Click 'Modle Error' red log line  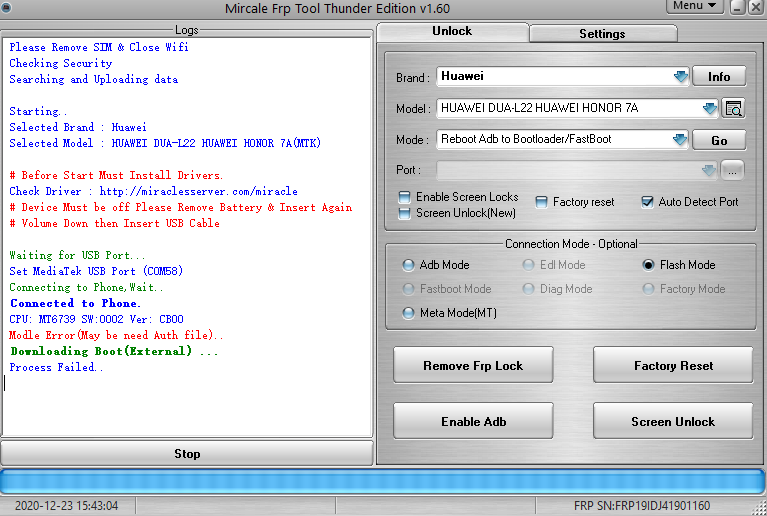point(116,336)
